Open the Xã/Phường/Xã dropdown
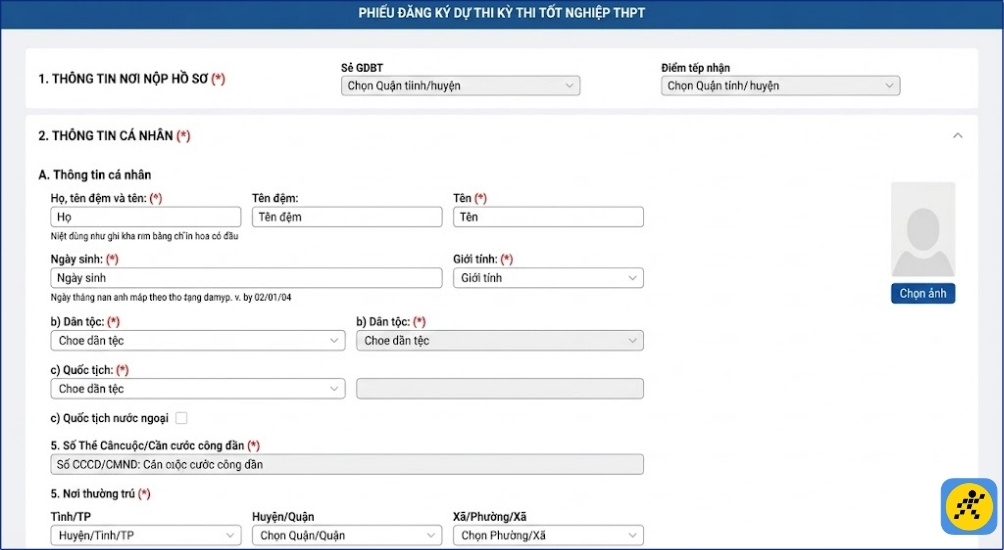The image size is (1004, 550). [x=548, y=536]
